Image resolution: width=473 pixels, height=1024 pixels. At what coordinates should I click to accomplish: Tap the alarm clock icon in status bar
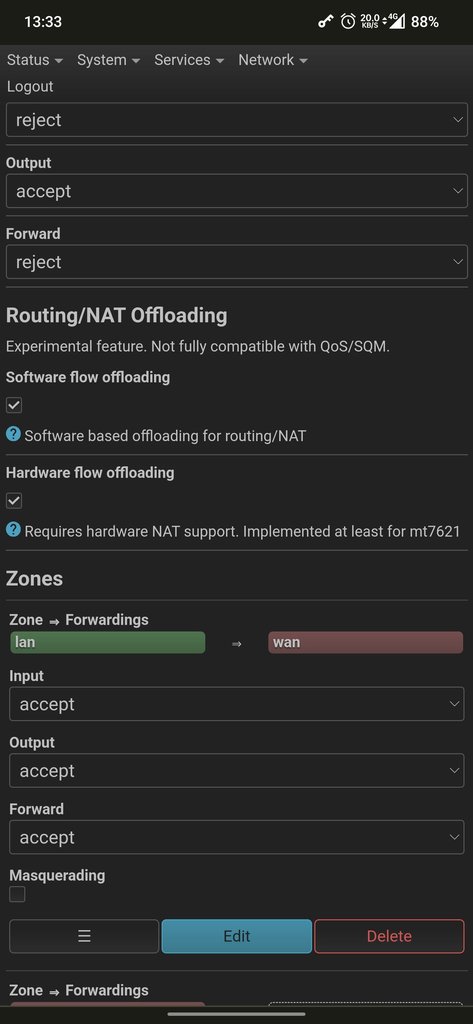point(348,22)
